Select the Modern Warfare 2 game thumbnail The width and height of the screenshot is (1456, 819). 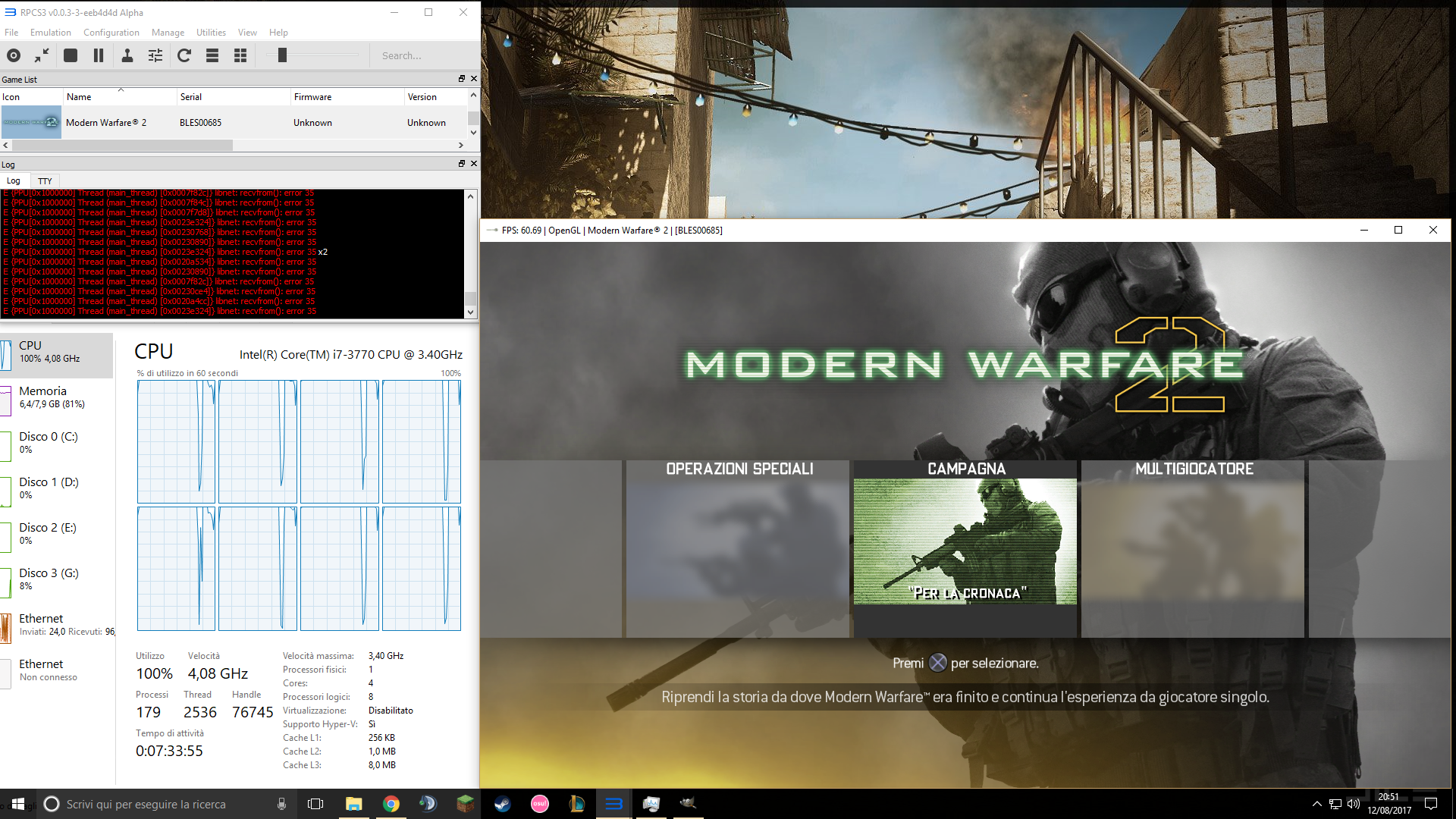pyautogui.click(x=31, y=122)
